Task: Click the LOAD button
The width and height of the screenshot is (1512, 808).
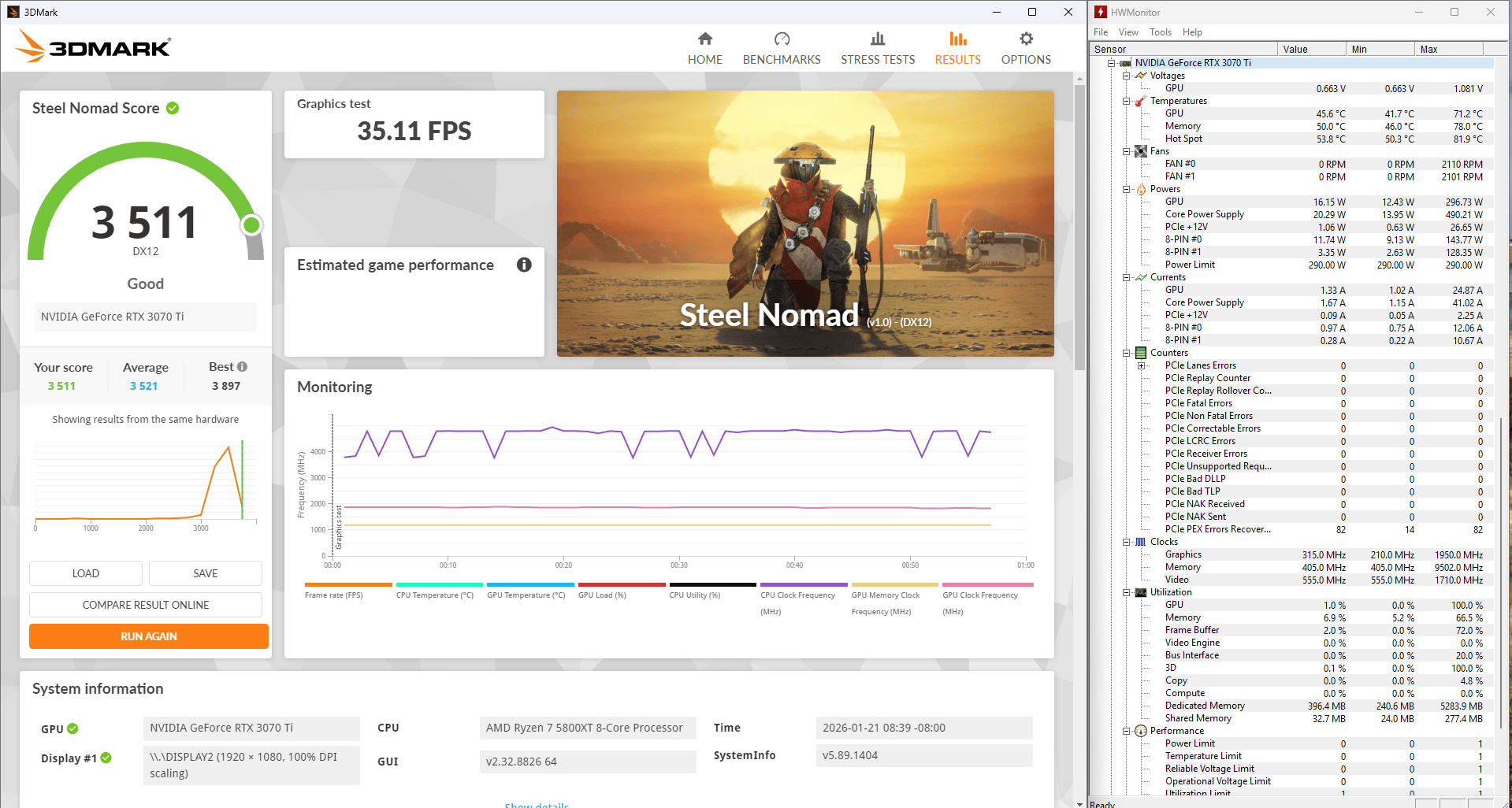Action: pos(86,573)
